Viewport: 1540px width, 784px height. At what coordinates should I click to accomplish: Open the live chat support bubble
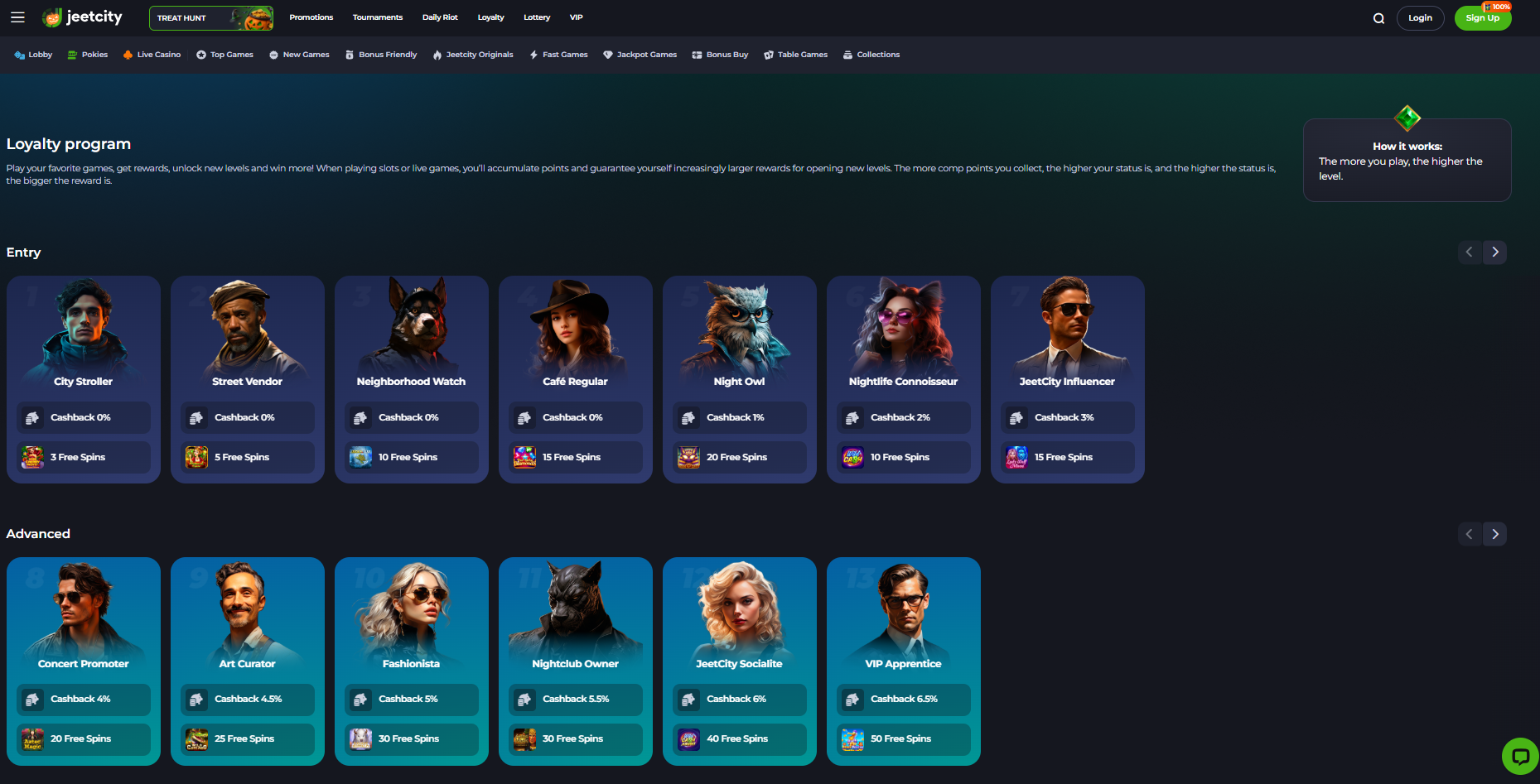coord(1520,756)
